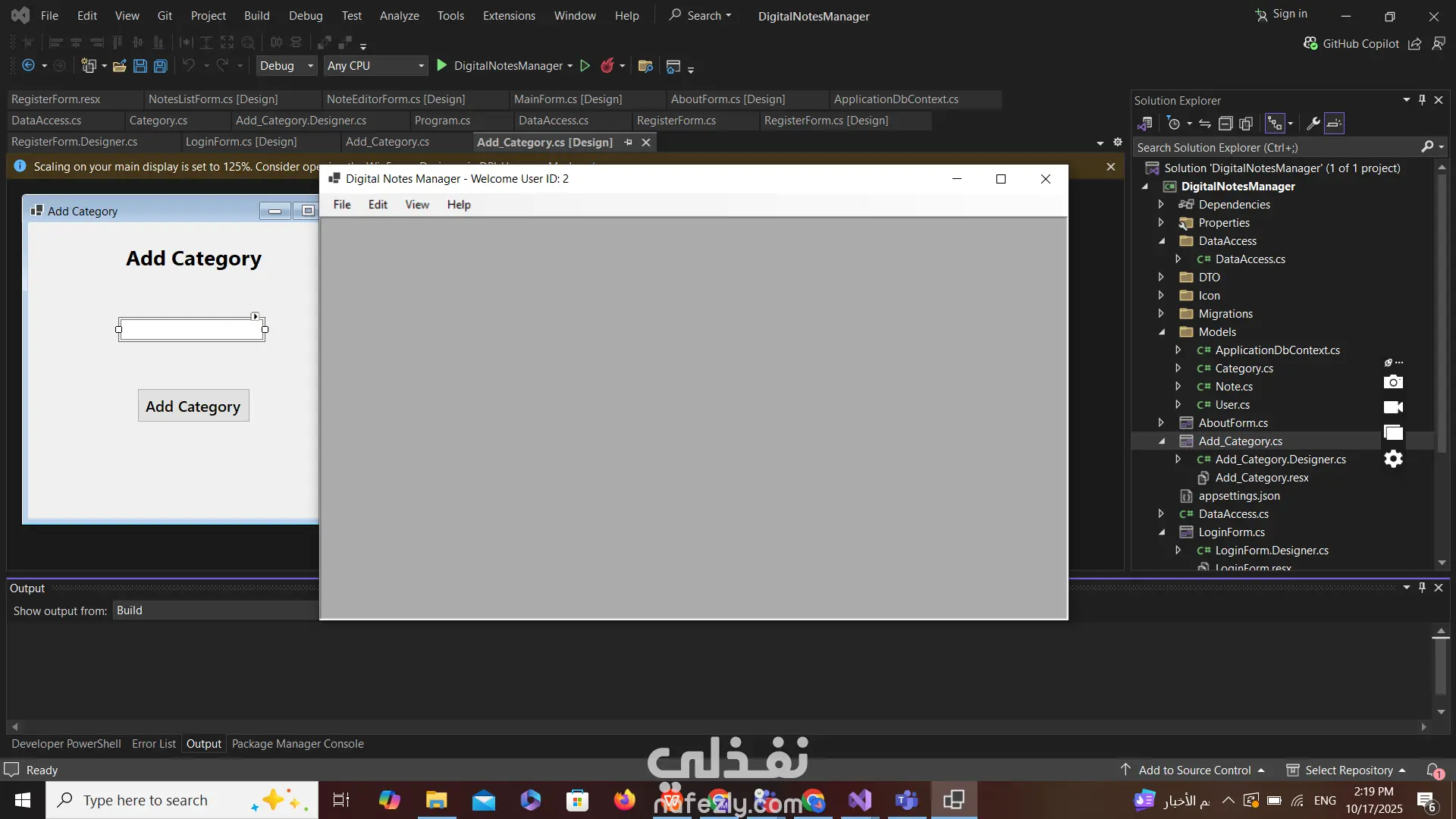Click the Open File folder icon
Image resolution: width=1456 pixels, height=819 pixels.
pos(119,66)
